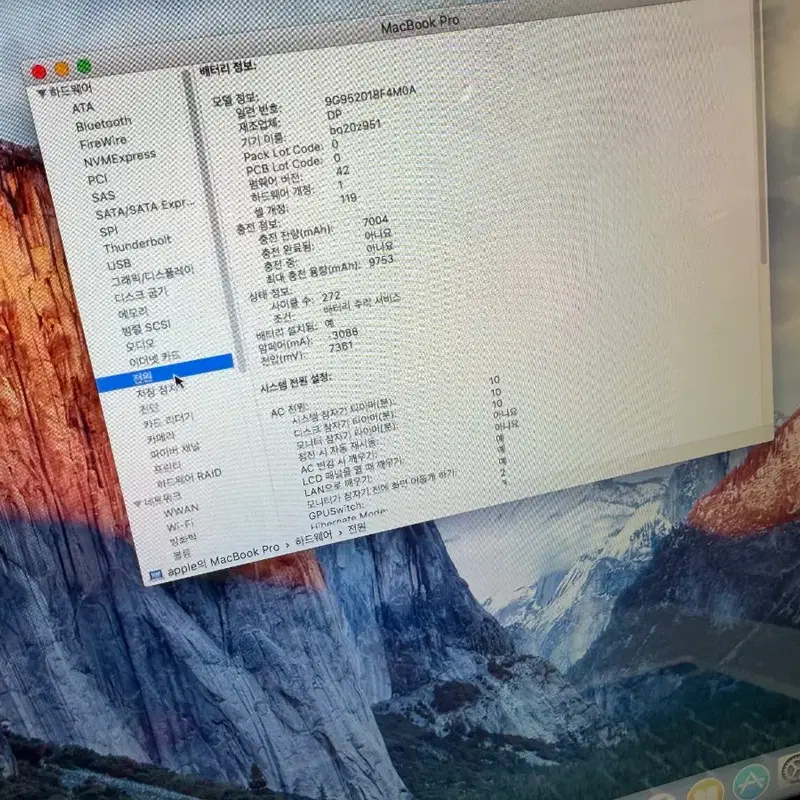
Task: Click the 시스템 전원 설정 heading
Action: pos(296,382)
